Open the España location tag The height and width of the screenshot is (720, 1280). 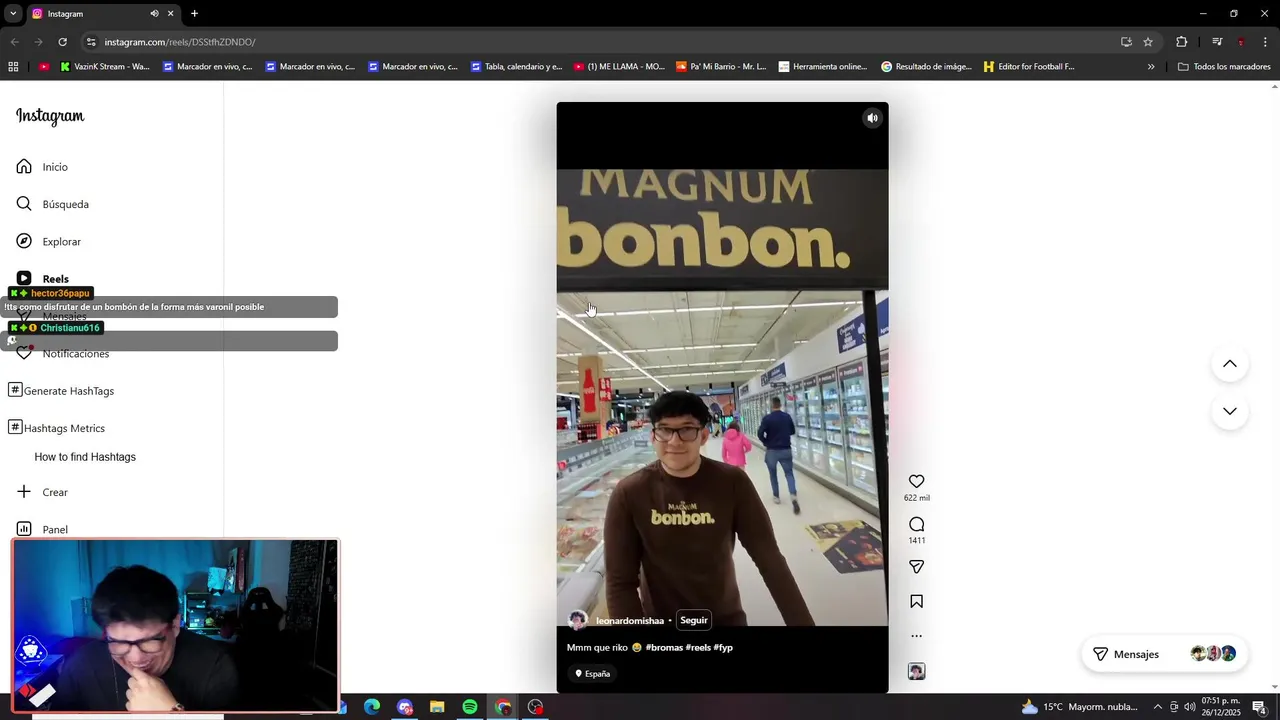pyautogui.click(x=593, y=674)
